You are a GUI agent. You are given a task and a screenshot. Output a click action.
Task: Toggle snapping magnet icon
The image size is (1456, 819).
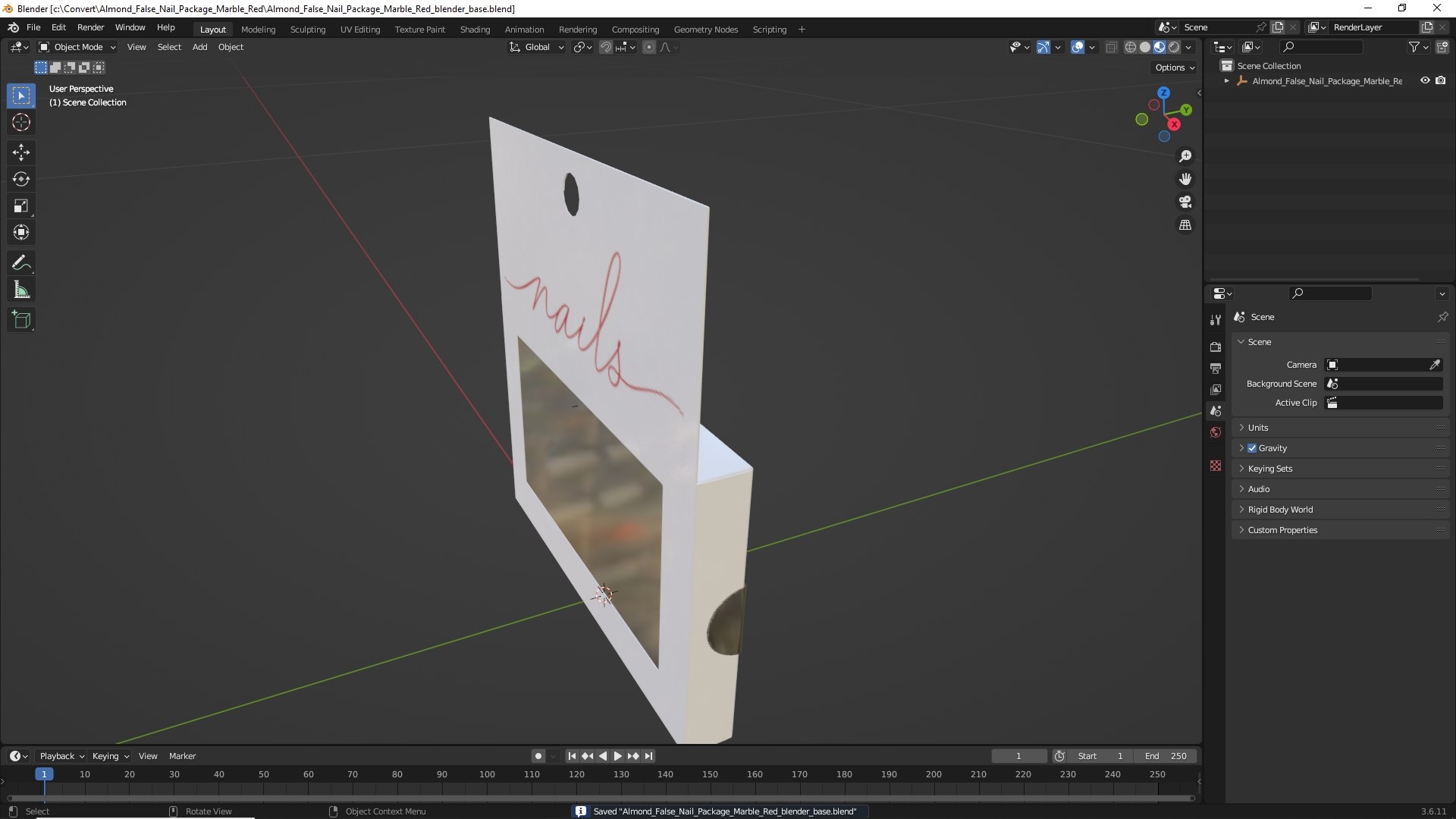coord(606,47)
